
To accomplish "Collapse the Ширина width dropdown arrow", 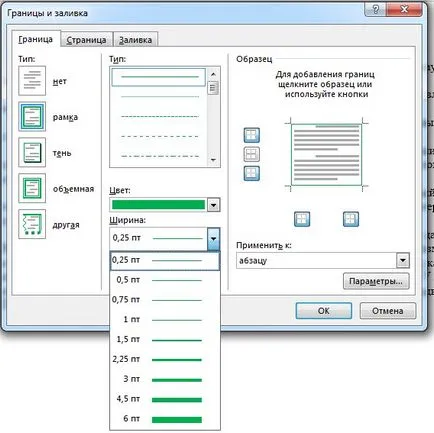I will [x=213, y=239].
